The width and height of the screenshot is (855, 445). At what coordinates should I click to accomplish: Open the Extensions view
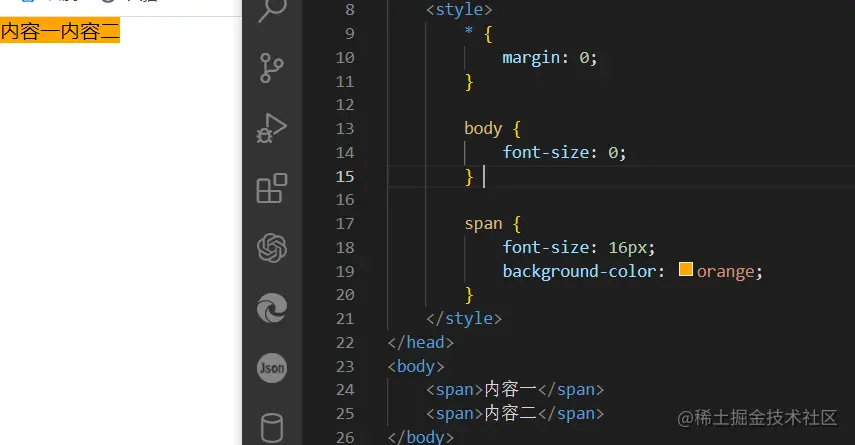pos(272,188)
